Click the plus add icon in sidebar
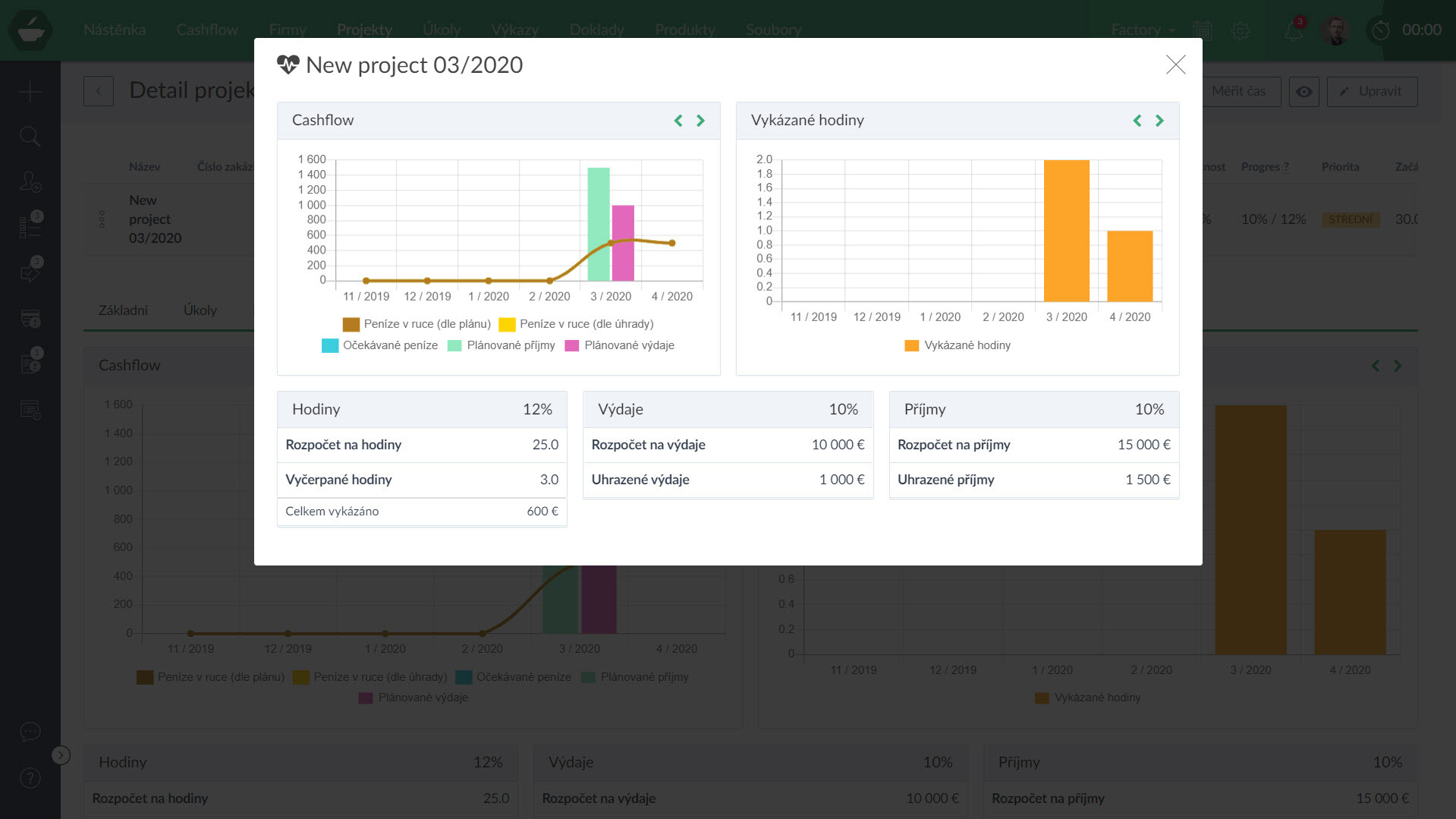The height and width of the screenshot is (819, 1456). tap(30, 92)
